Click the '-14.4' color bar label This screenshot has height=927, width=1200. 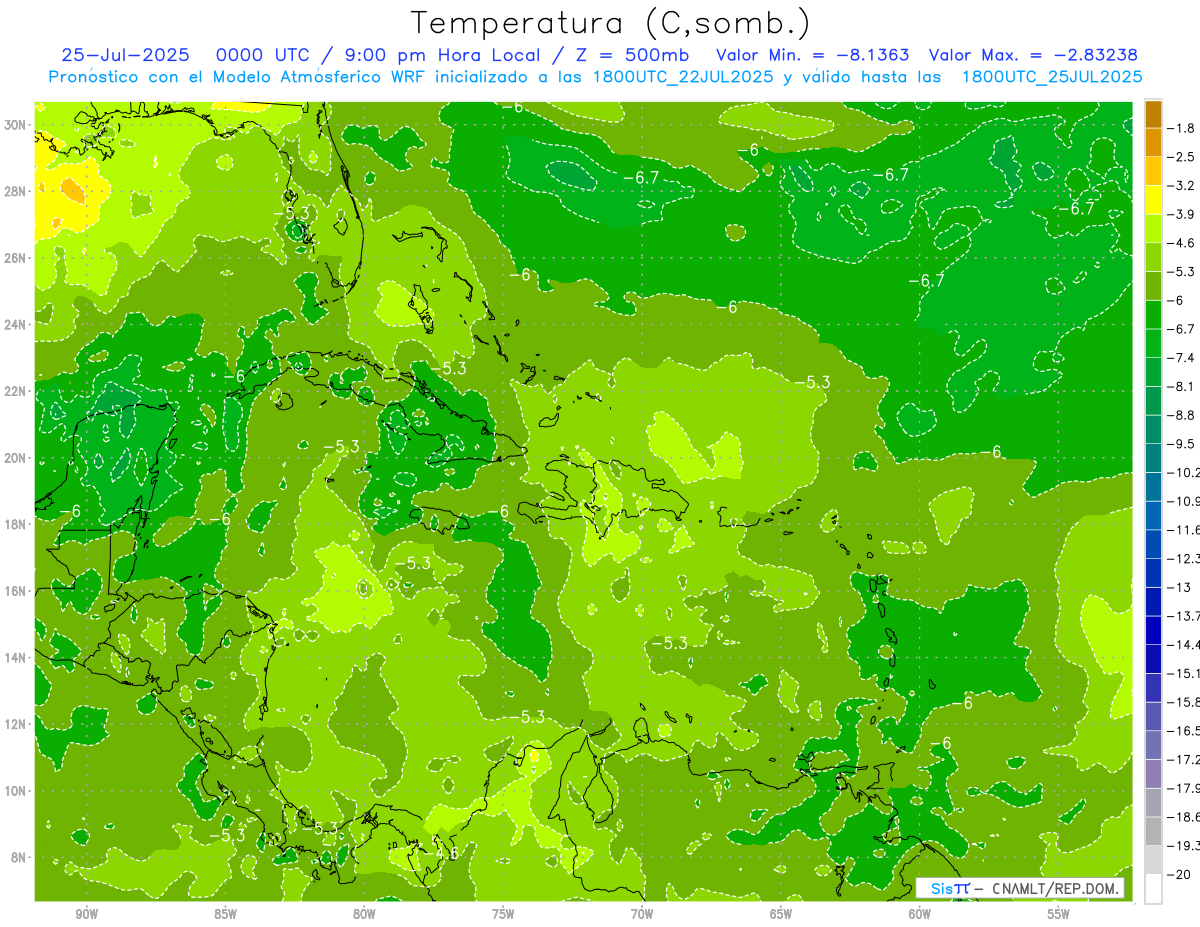[x=1184, y=644]
